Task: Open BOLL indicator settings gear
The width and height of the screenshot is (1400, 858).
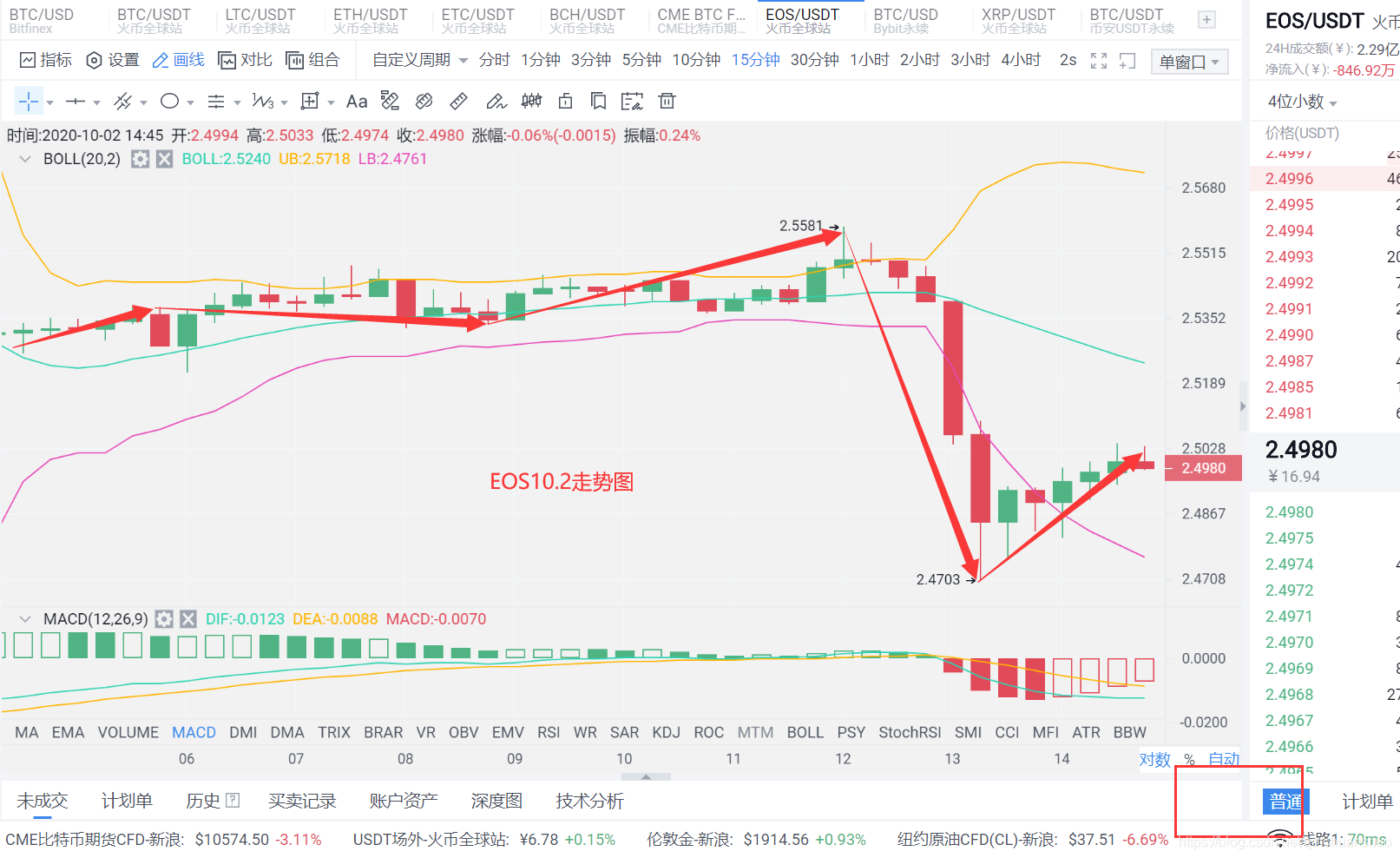Action: (x=140, y=159)
